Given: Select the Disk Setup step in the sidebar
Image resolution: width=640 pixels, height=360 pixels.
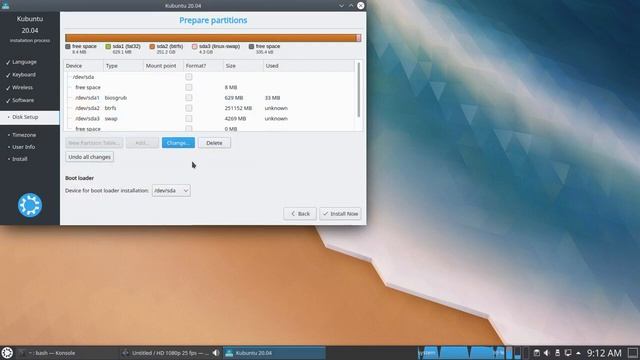Looking at the screenshot, I should coord(29,117).
